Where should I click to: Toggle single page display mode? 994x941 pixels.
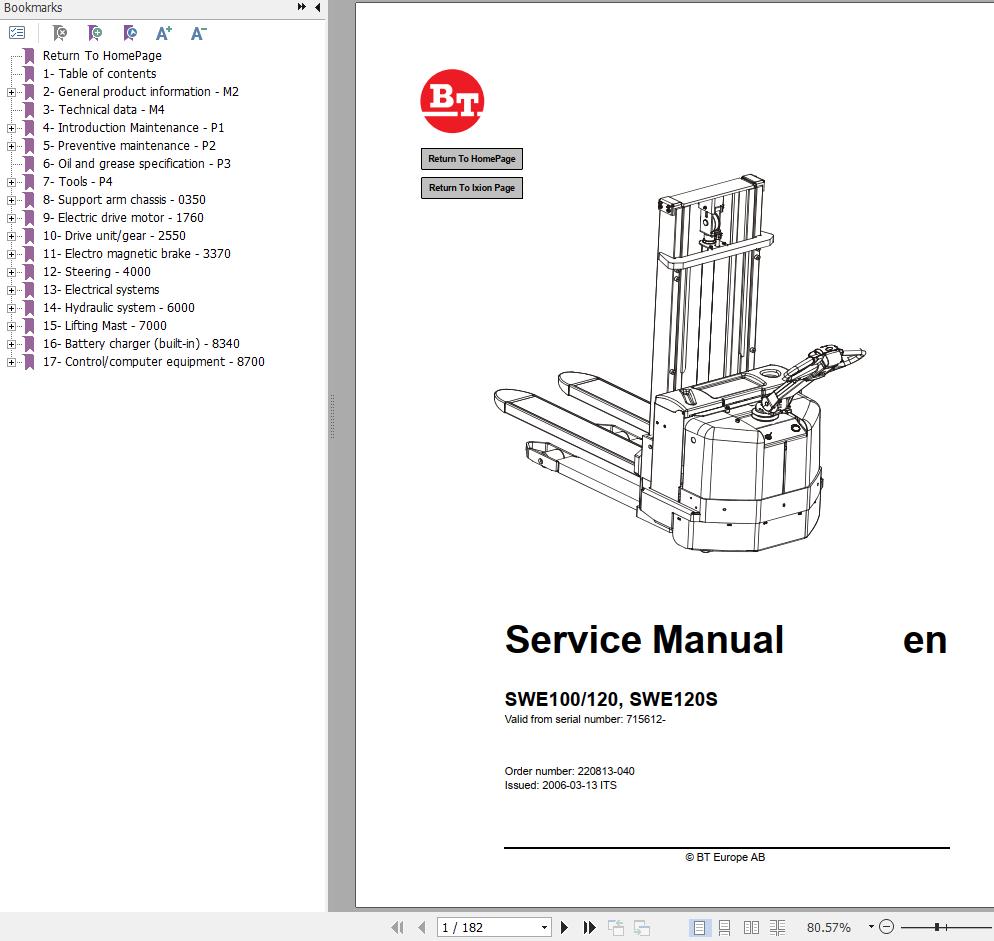[697, 927]
